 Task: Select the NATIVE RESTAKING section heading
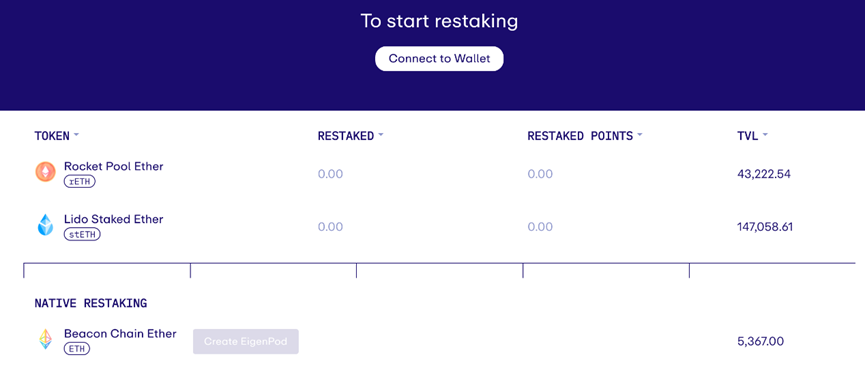90,303
